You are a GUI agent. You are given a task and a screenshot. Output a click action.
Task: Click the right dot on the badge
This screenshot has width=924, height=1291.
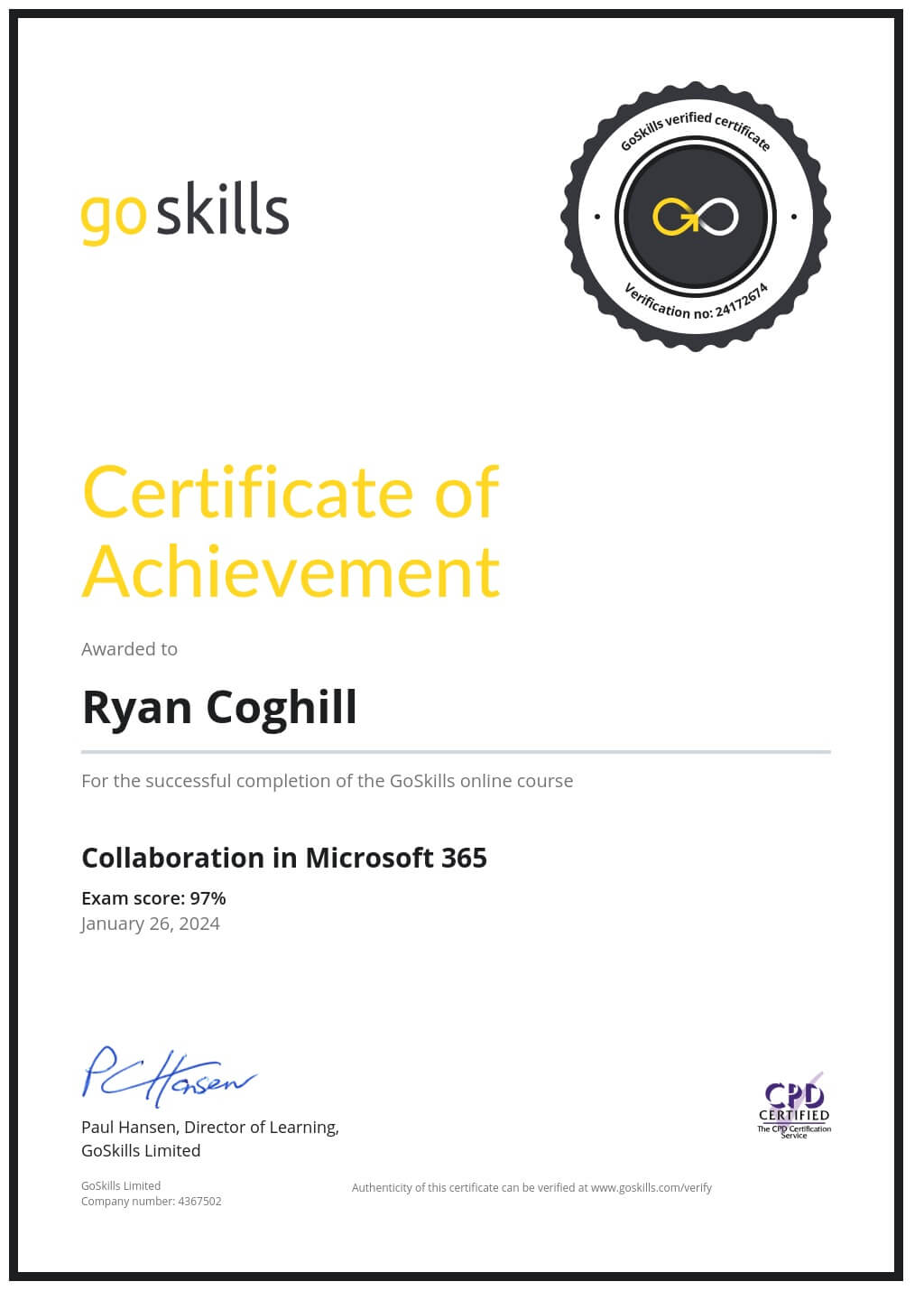coord(794,217)
